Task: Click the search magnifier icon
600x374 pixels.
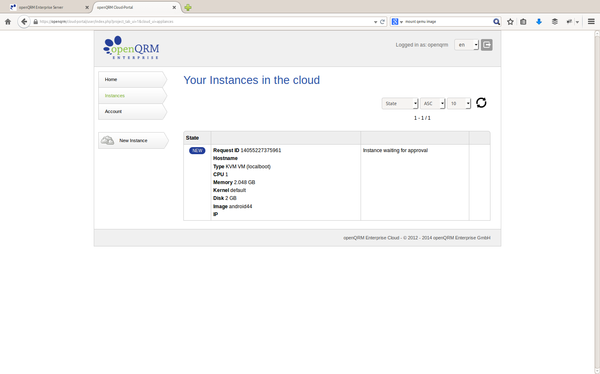Action: click(496, 22)
